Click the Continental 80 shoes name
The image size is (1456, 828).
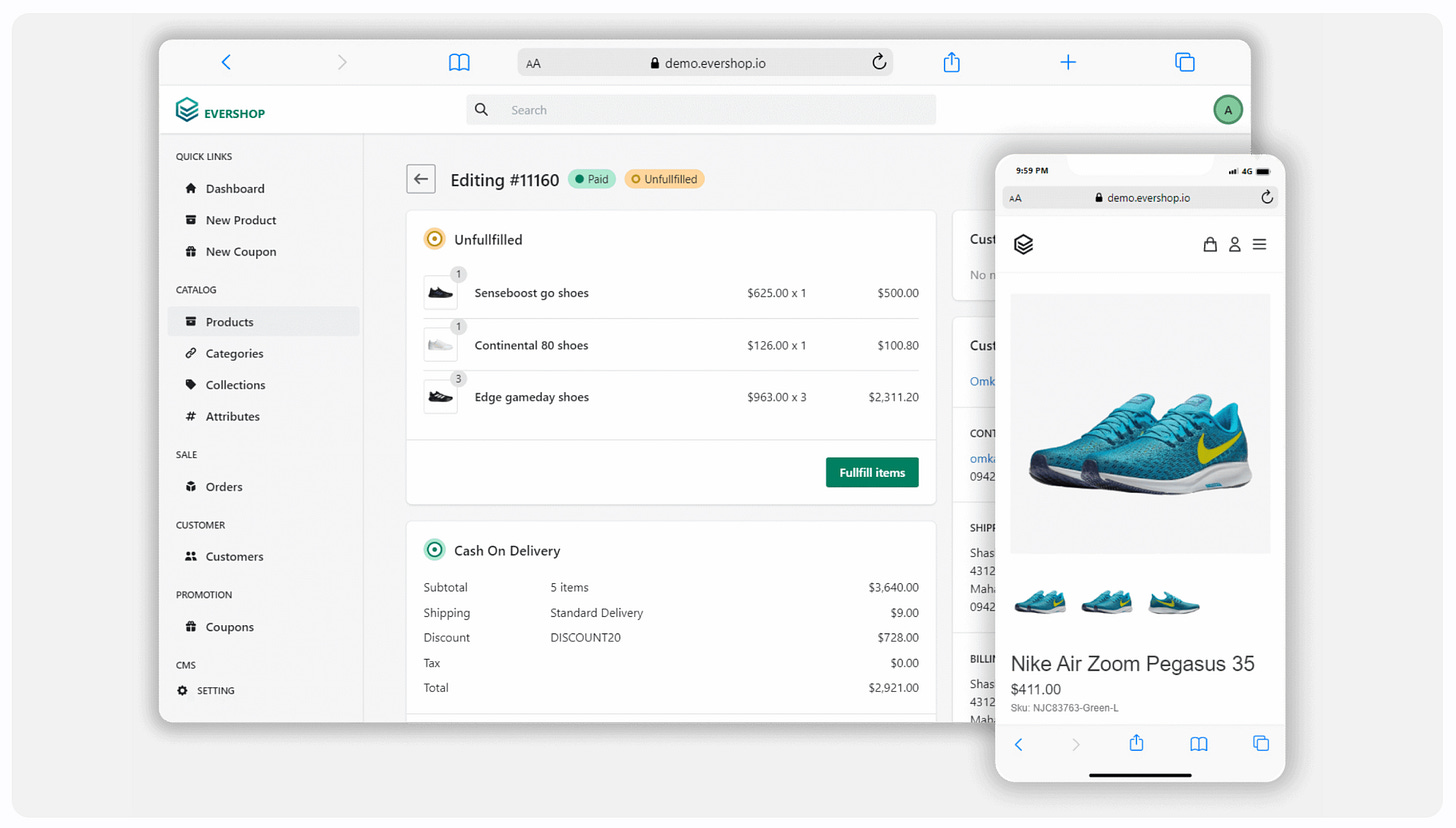[531, 345]
